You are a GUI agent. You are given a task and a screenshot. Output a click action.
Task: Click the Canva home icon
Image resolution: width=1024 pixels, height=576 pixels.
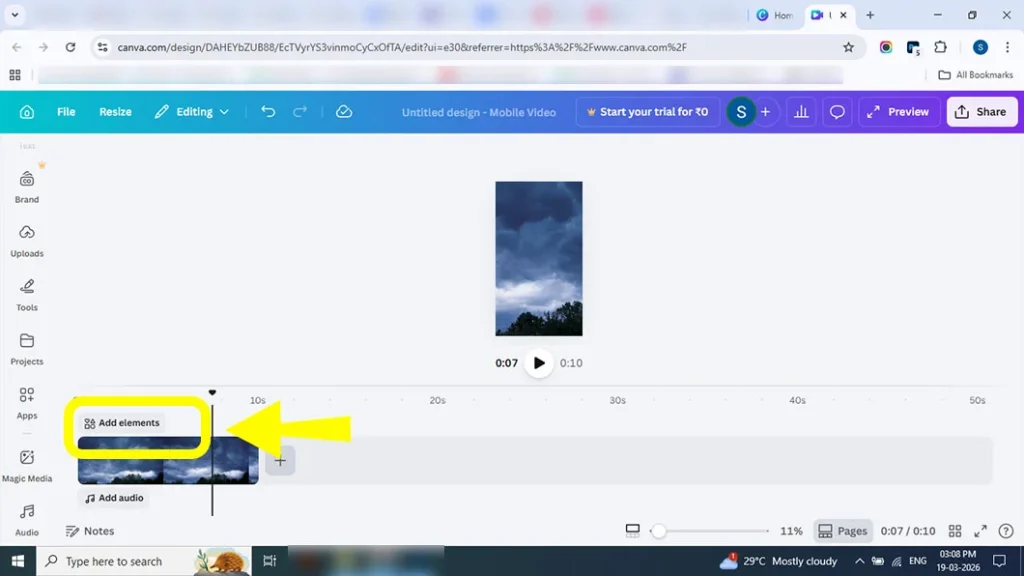click(x=27, y=112)
